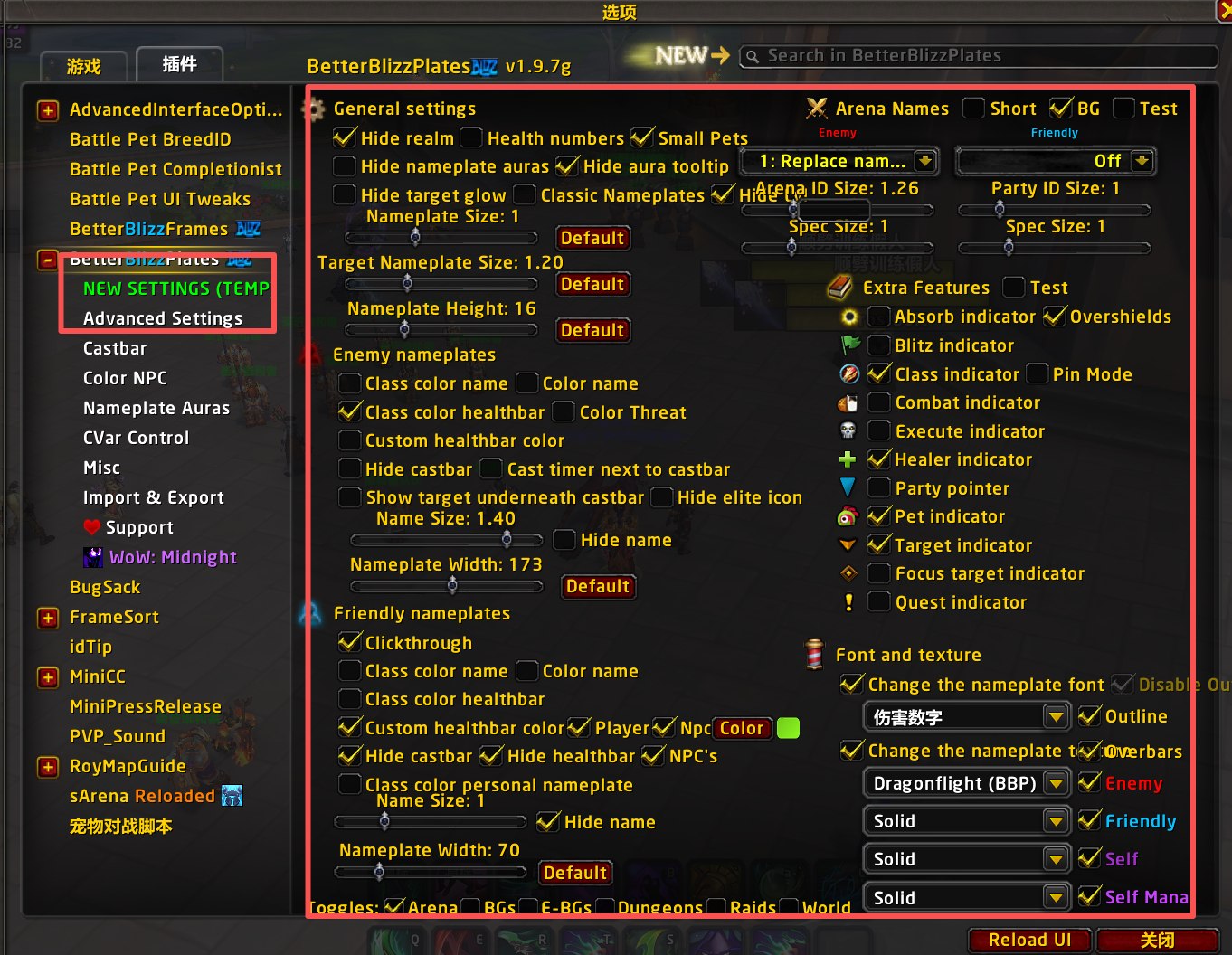1232x955 pixels.
Task: Click the Focus target diamond icon
Action: tap(848, 573)
